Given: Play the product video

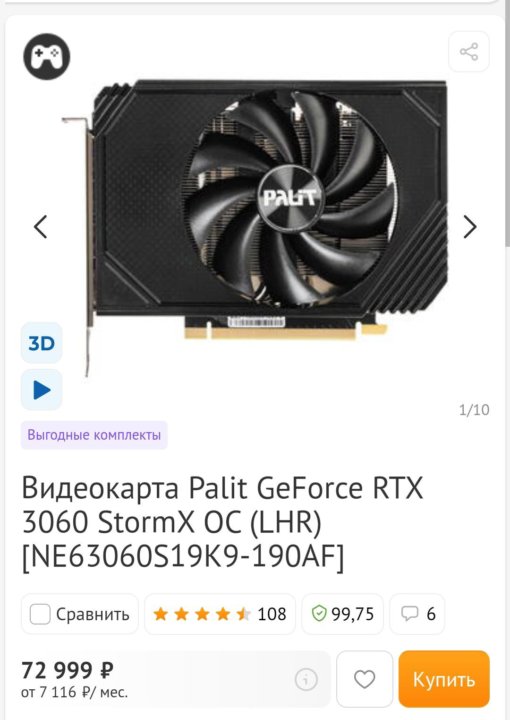Looking at the screenshot, I should (x=41, y=390).
